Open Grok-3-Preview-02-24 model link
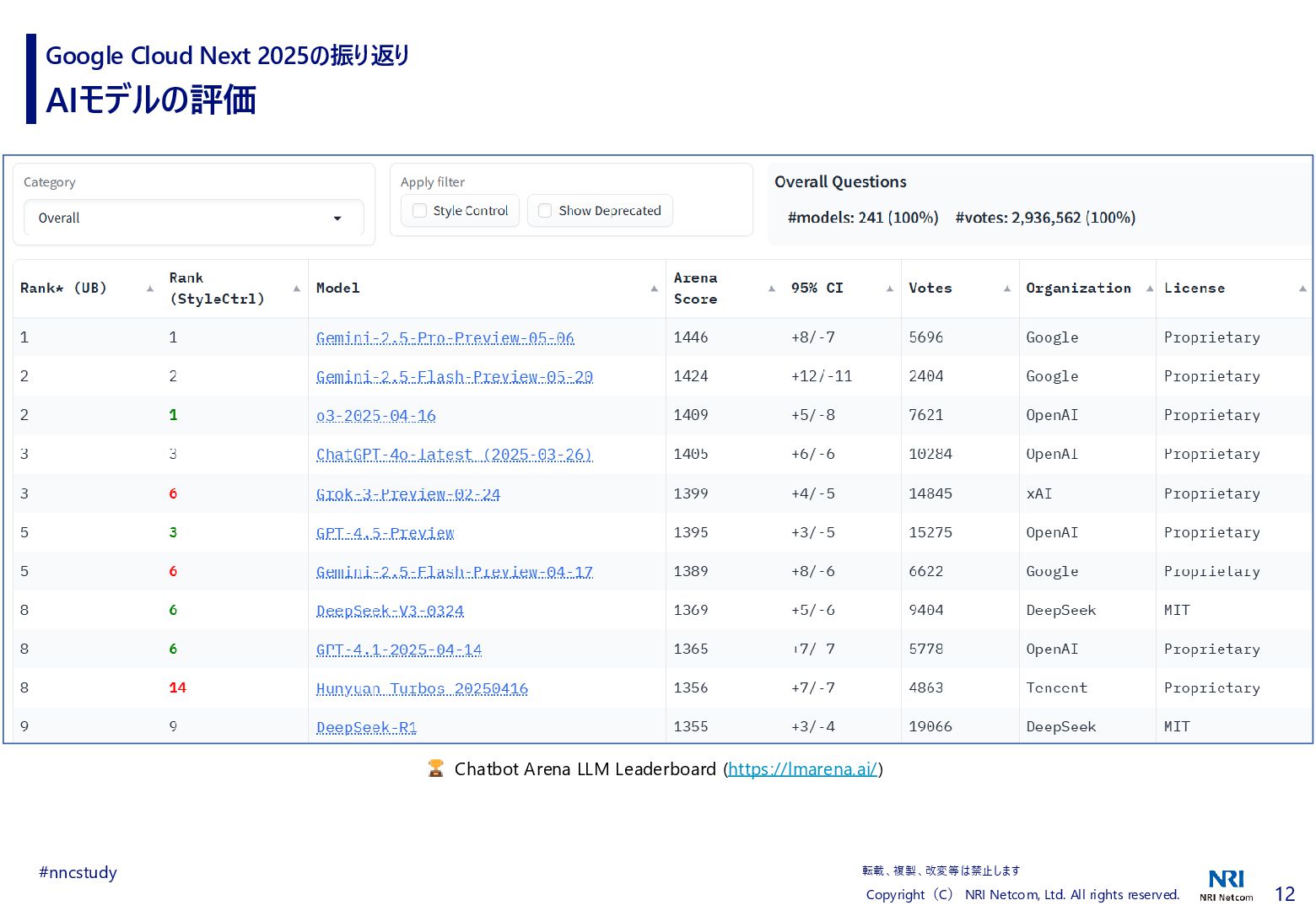The image size is (1316, 911). click(x=407, y=494)
